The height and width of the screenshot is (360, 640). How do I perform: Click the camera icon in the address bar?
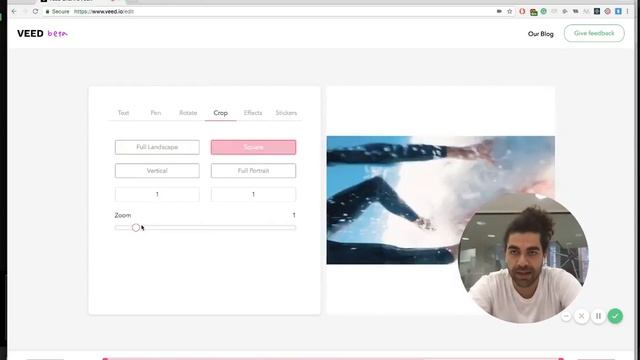(499, 11)
